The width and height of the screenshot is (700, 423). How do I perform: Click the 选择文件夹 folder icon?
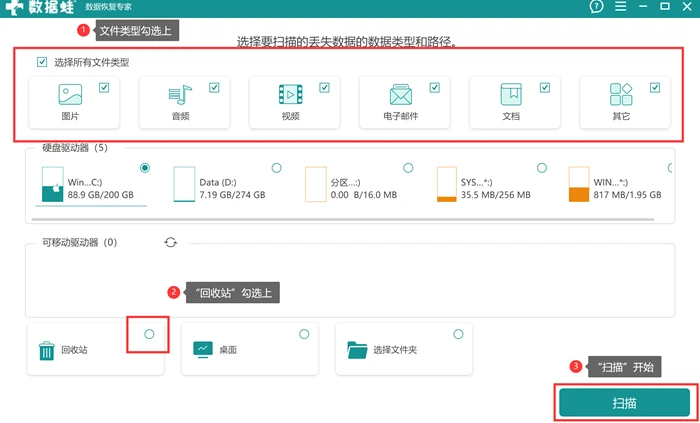tap(357, 350)
